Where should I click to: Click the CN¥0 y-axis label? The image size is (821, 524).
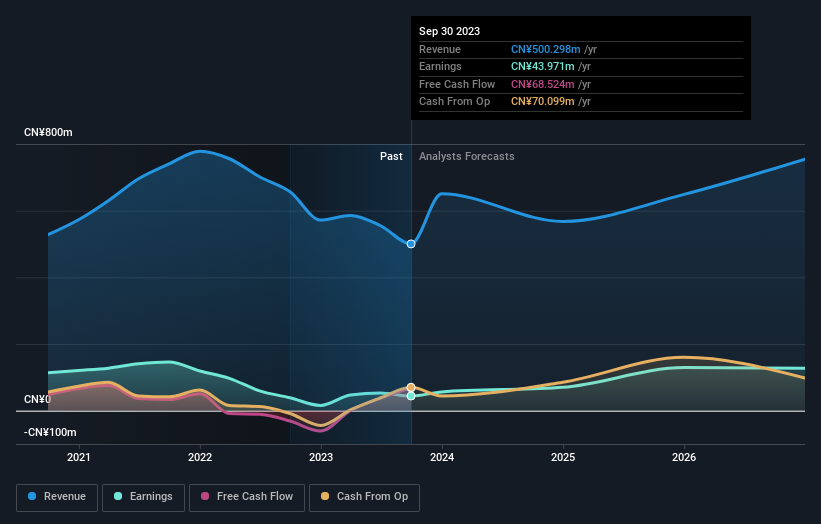(37, 399)
